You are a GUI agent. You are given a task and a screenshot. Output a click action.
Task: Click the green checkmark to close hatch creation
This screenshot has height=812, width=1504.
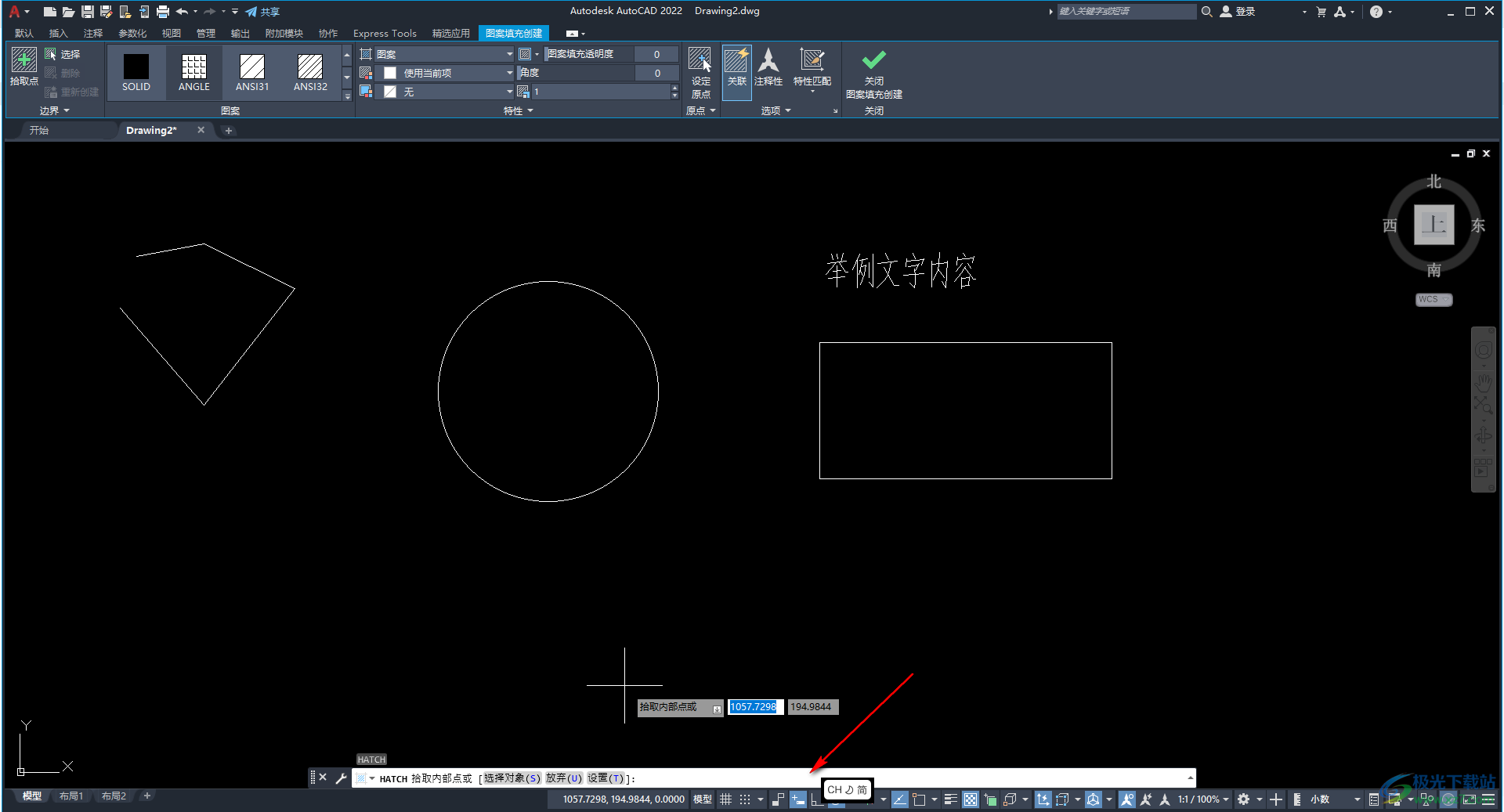coord(874,60)
